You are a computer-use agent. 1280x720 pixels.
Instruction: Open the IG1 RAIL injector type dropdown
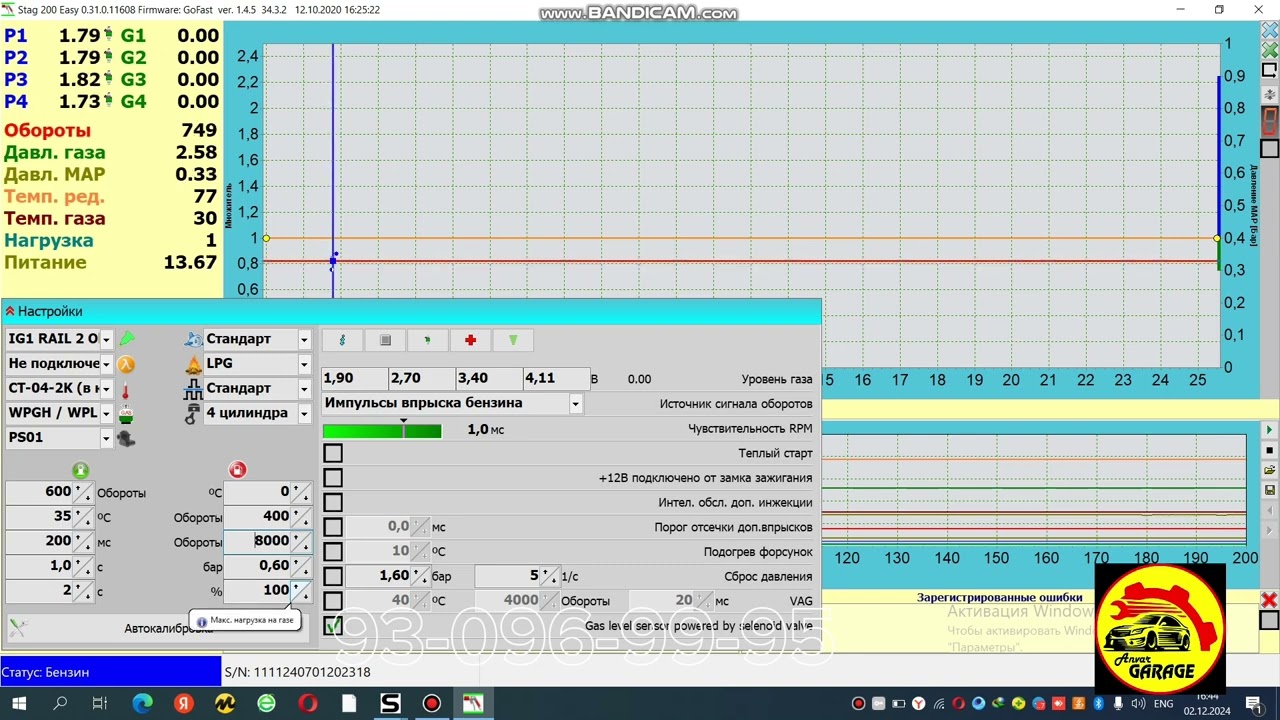coord(106,339)
